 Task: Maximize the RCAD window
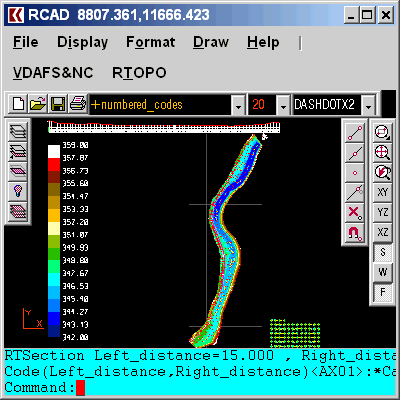click(367, 15)
